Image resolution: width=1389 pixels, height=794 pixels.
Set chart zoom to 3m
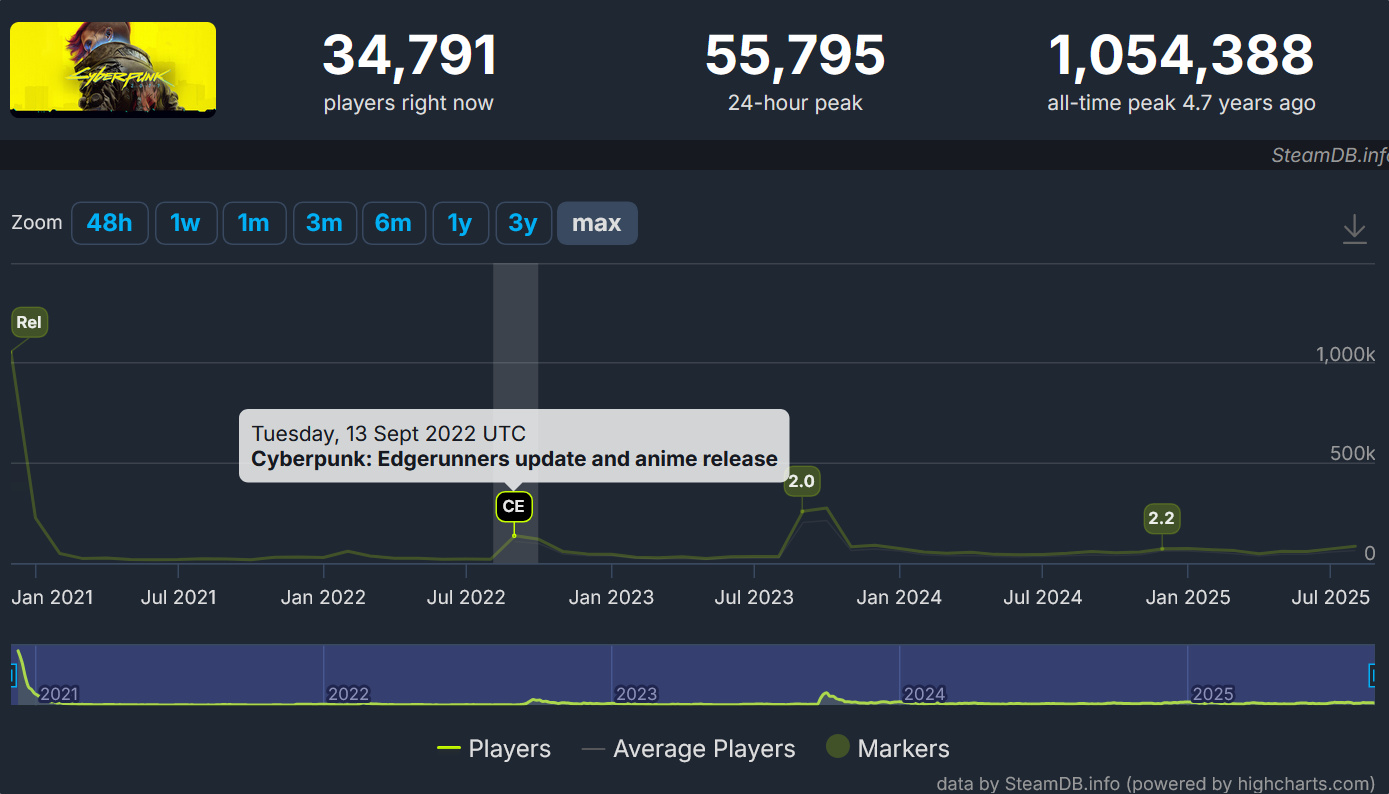[324, 223]
